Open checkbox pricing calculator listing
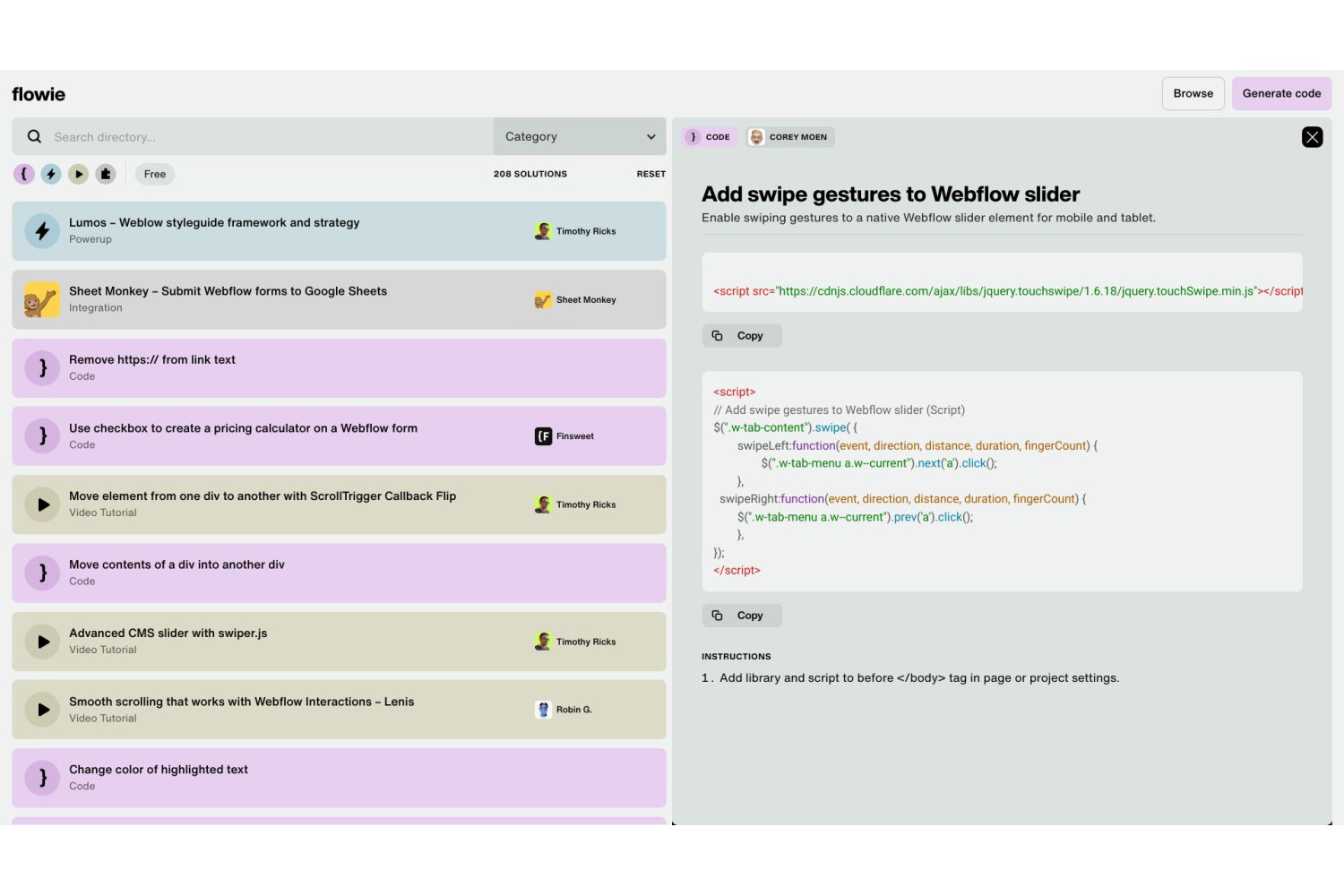The width and height of the screenshot is (1344, 896). (339, 436)
